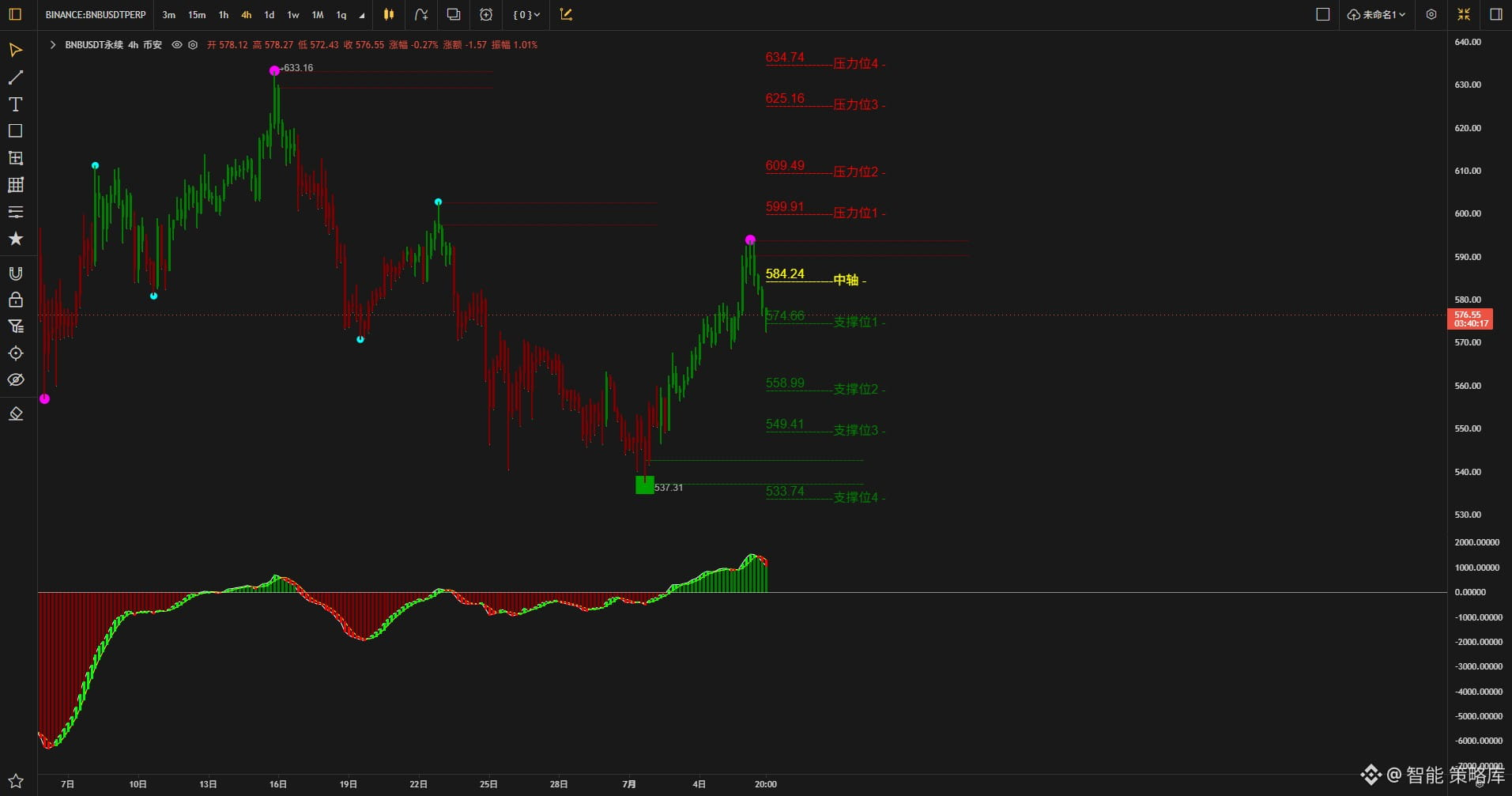
Task: Click the 609.49 压力位2 resistance label
Action: coord(825,168)
